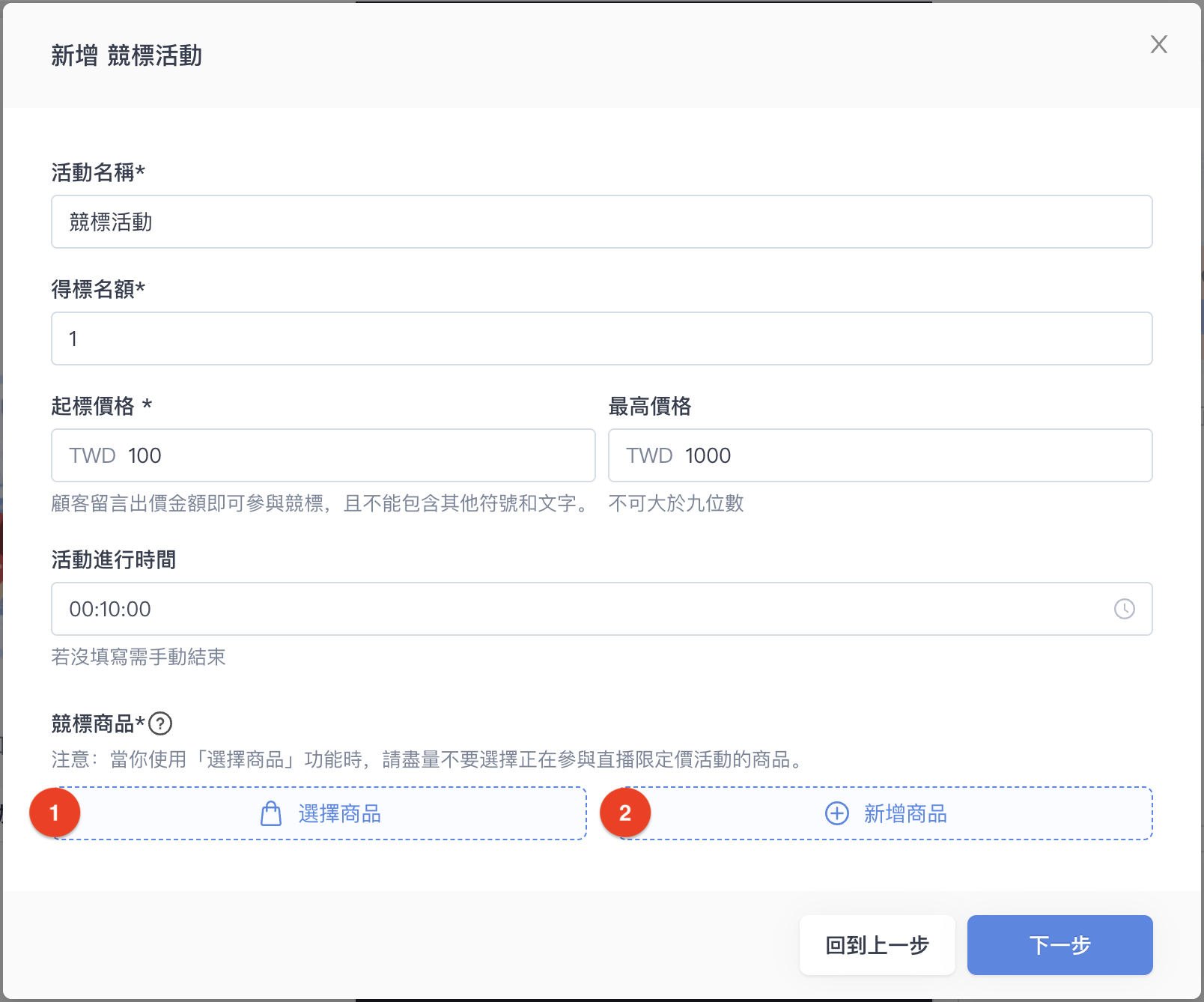The image size is (1204, 1002).
Task: Click the 若沒填寫需手動結束 hint text
Action: pyautogui.click(x=139, y=657)
